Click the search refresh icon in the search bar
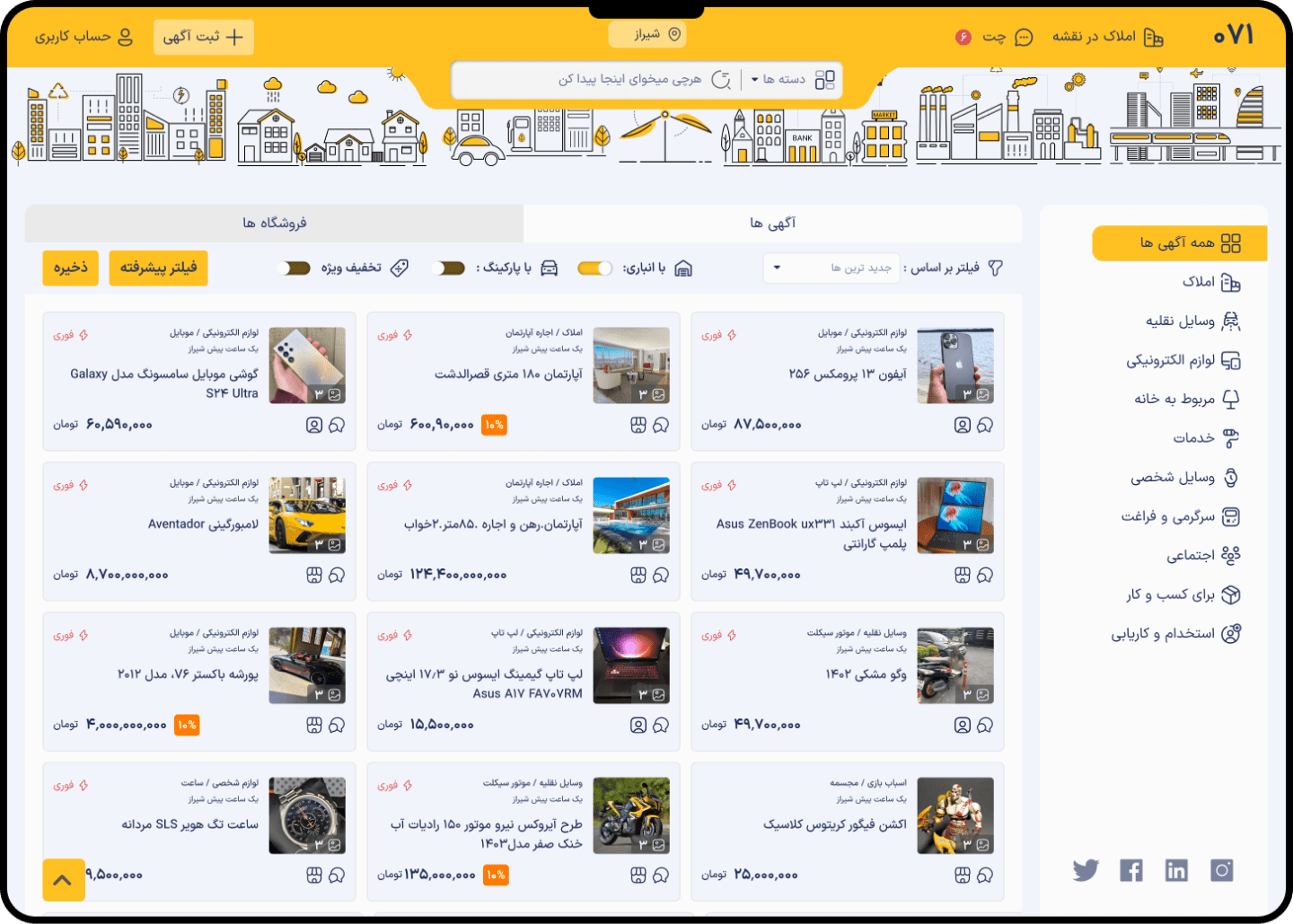Viewport: 1293px width, 924px height. (721, 80)
